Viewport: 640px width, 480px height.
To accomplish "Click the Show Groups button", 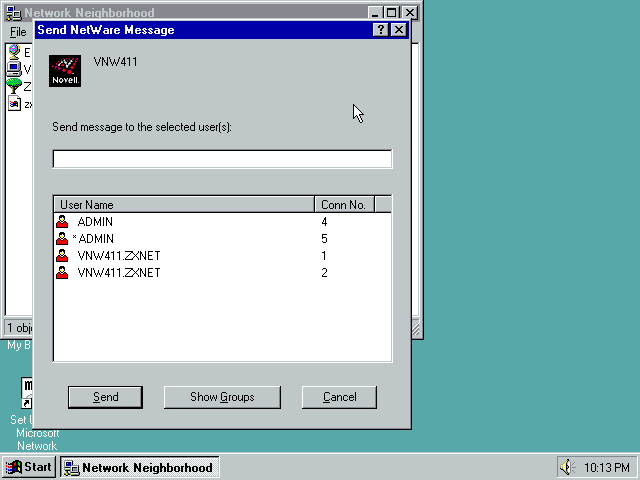I will [222, 397].
